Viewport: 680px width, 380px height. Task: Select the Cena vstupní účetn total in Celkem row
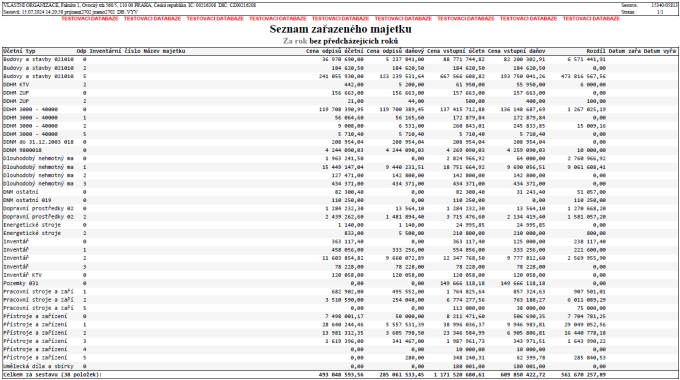[458, 374]
